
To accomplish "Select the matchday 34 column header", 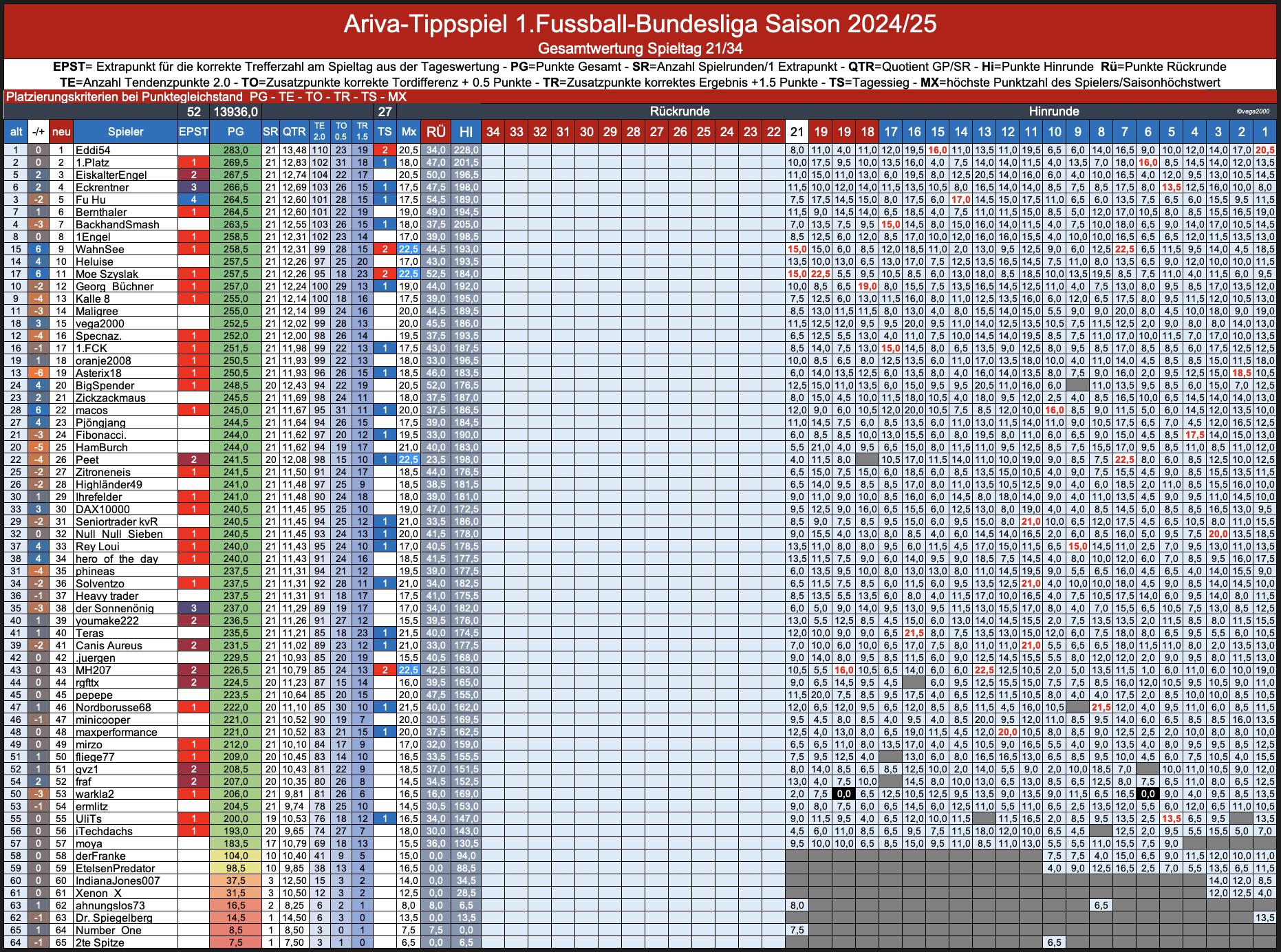I will point(493,131).
